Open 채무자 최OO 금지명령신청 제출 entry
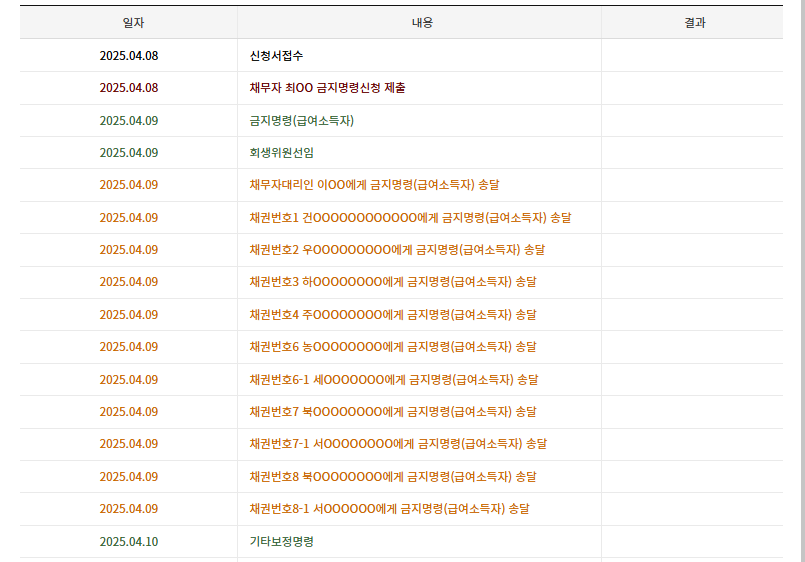The width and height of the screenshot is (805, 562). [x=327, y=88]
